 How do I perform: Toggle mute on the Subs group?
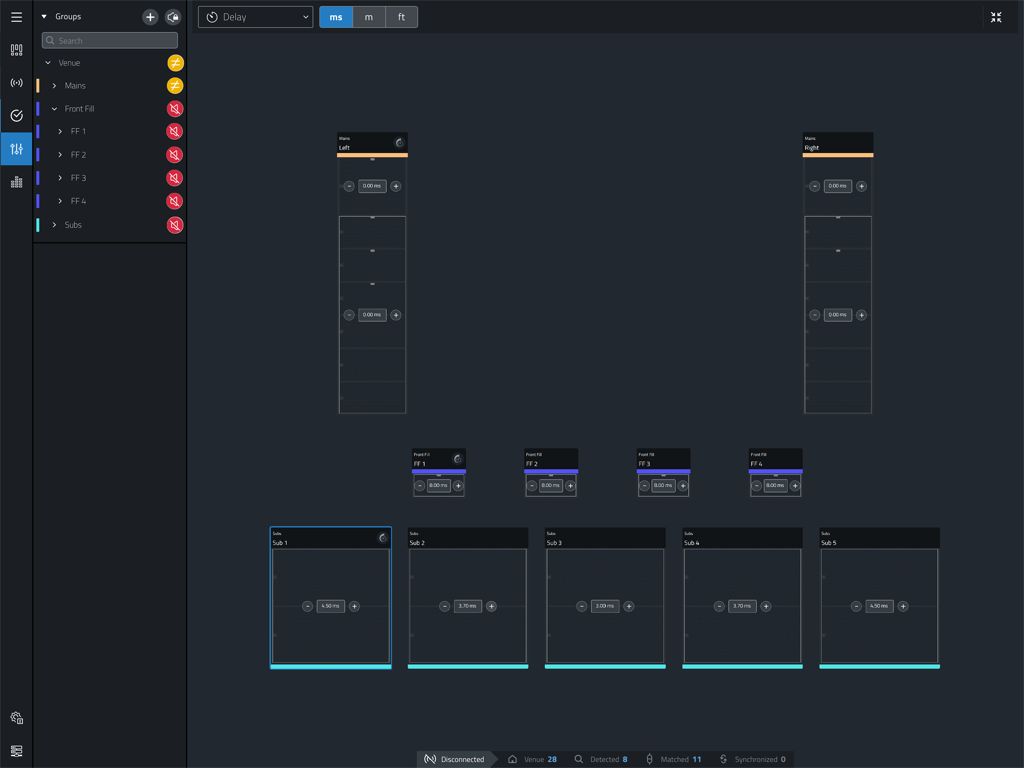(175, 225)
